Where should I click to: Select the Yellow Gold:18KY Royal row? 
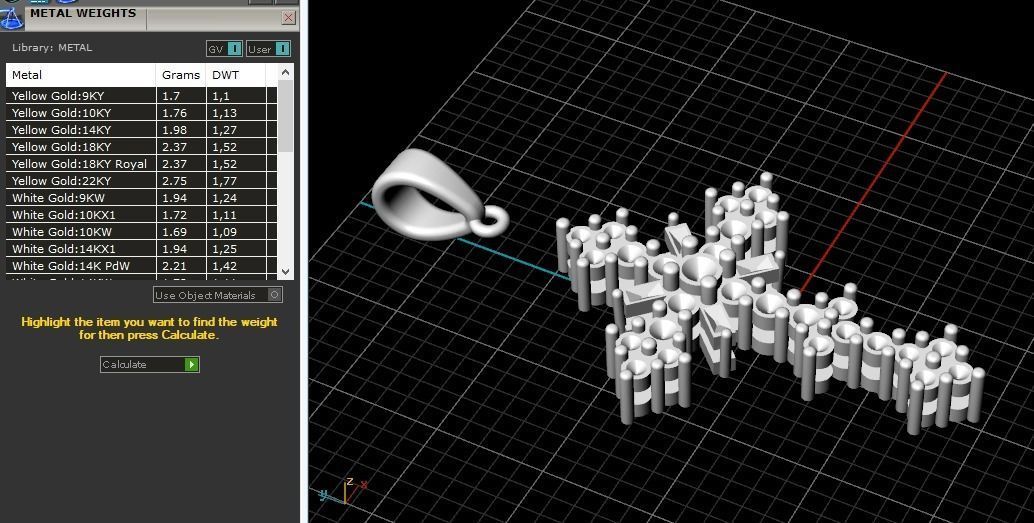(x=142, y=164)
